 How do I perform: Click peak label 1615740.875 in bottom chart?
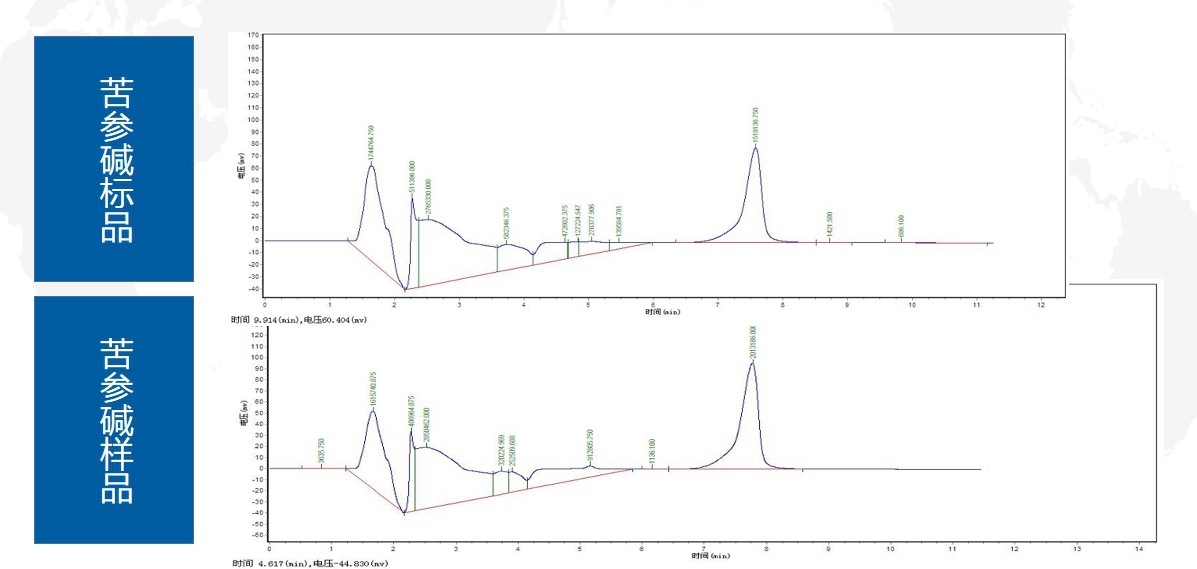tap(373, 390)
